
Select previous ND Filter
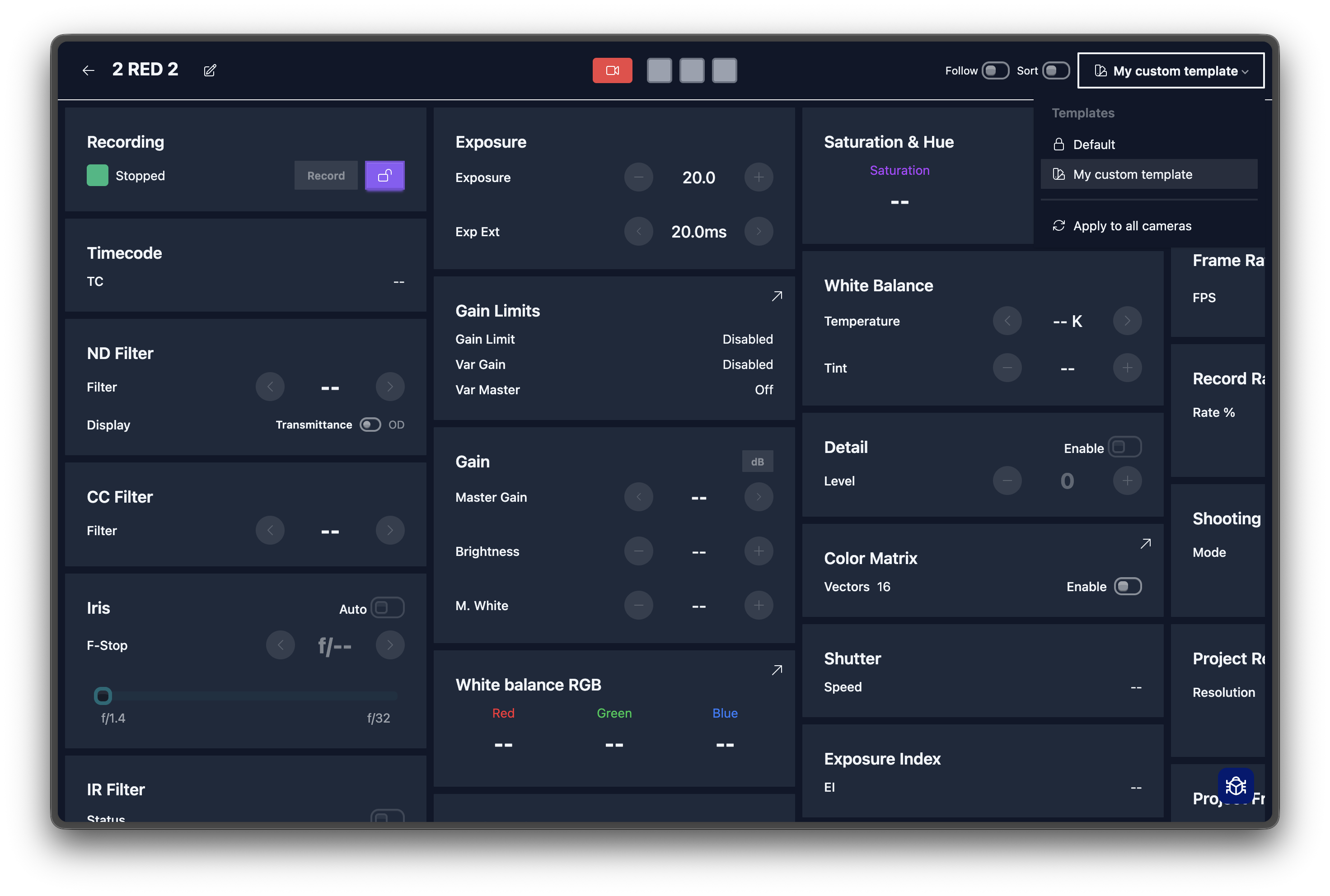click(x=270, y=387)
